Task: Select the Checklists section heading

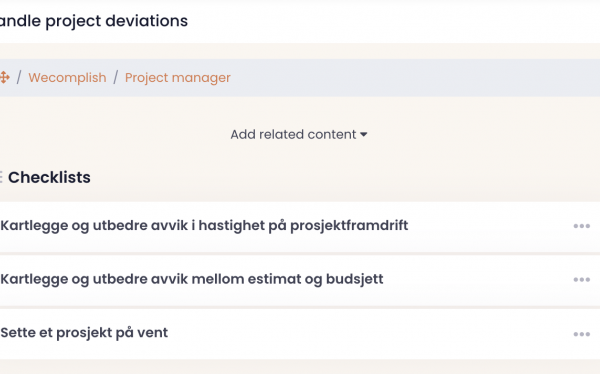Action: point(49,177)
